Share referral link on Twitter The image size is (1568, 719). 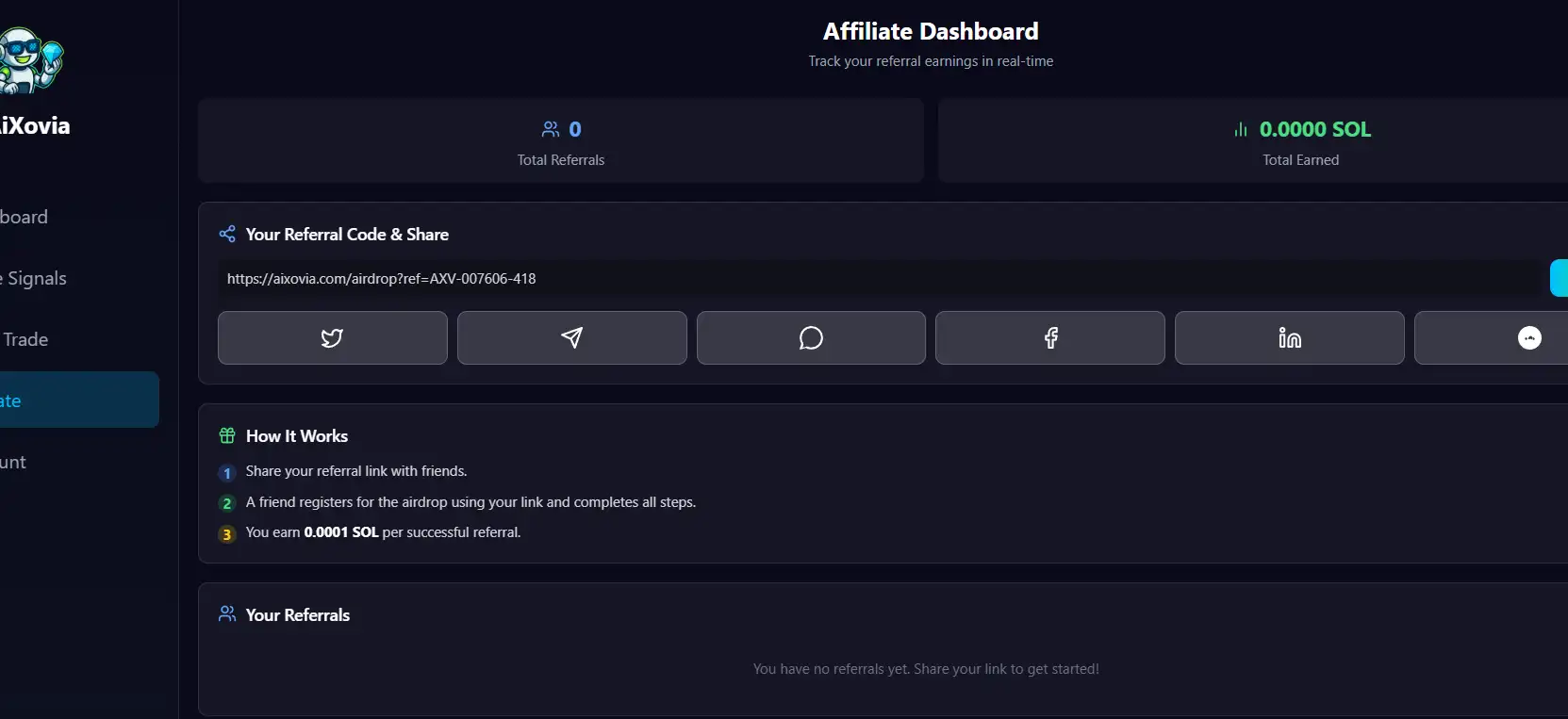click(x=332, y=337)
